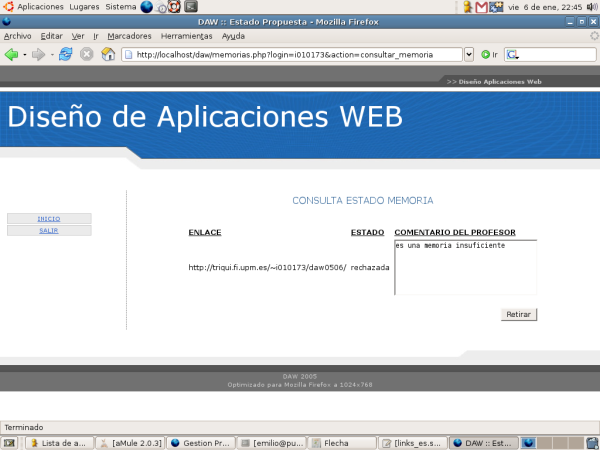Screen dimensions: 600x450
Task: Switch to emilio@pu... terminal taskbar window
Action: click(x=271, y=443)
